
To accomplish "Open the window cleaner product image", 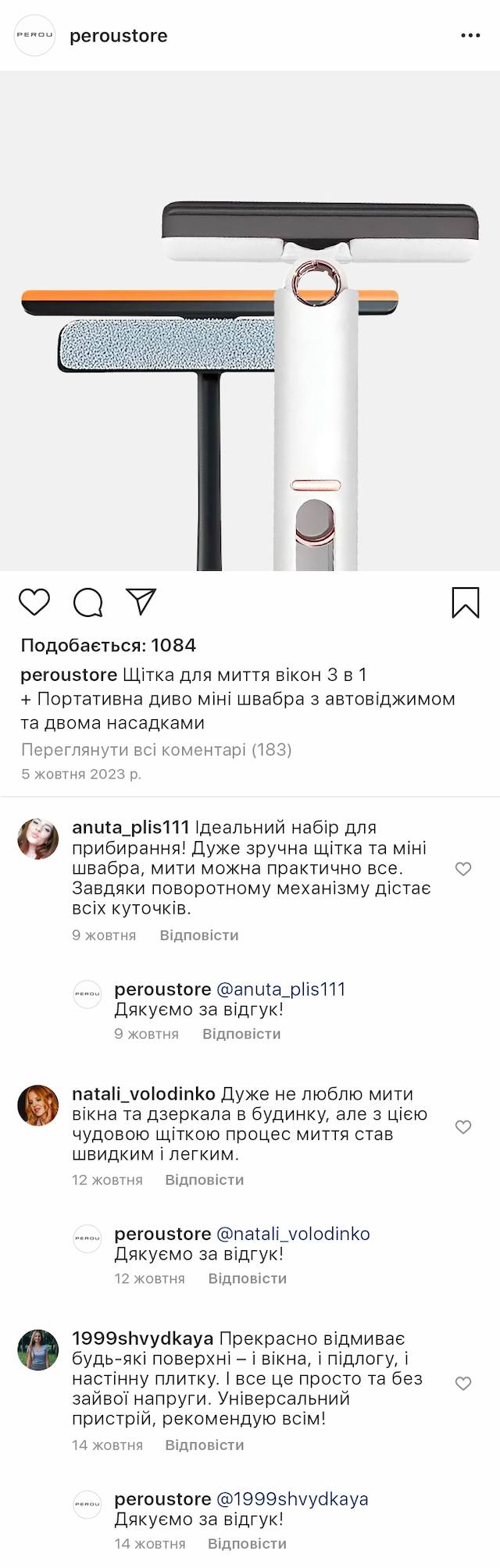I will coord(250,321).
